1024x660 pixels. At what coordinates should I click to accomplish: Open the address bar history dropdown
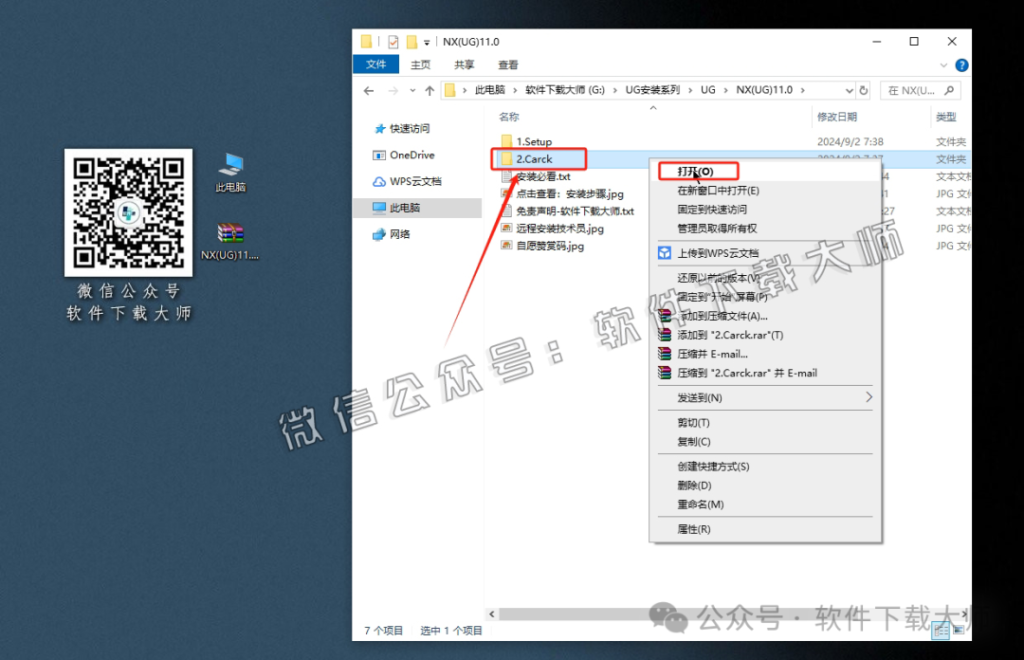[x=848, y=89]
